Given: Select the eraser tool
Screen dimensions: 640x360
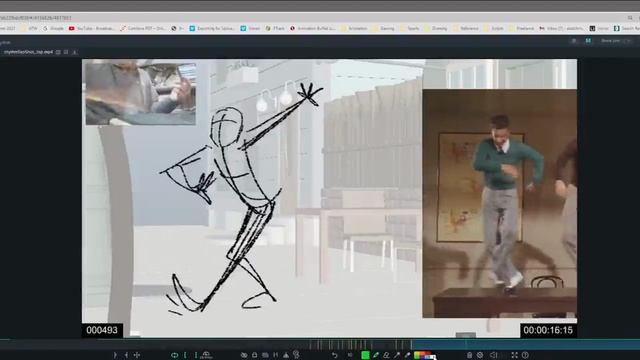Looking at the screenshot, I should click(386, 355).
